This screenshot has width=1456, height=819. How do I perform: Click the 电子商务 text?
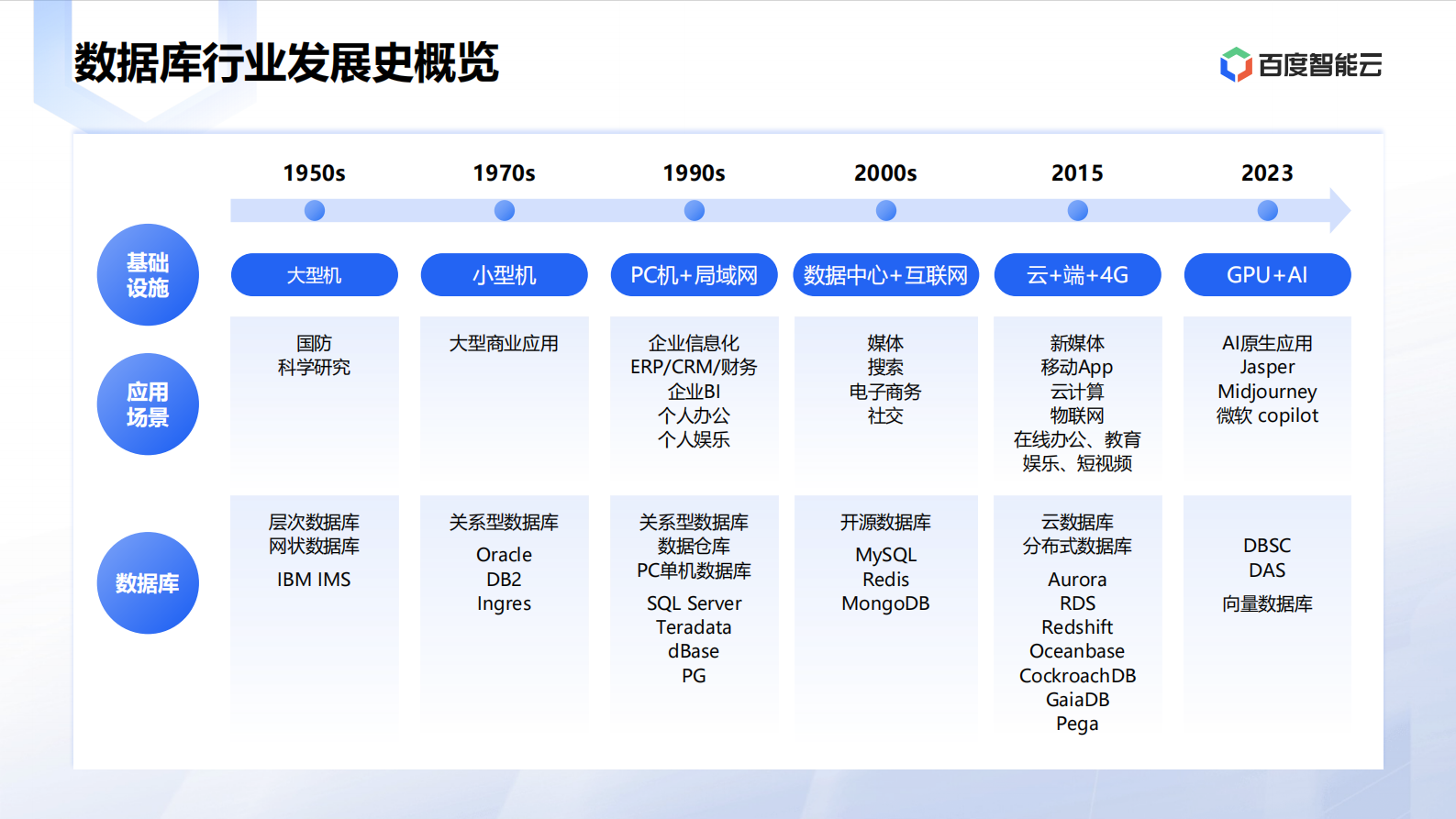tap(886, 392)
